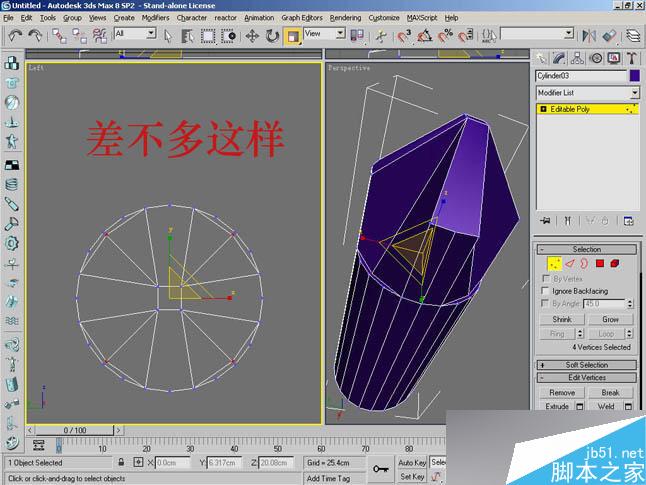Click the Shrink selection button

(x=562, y=319)
